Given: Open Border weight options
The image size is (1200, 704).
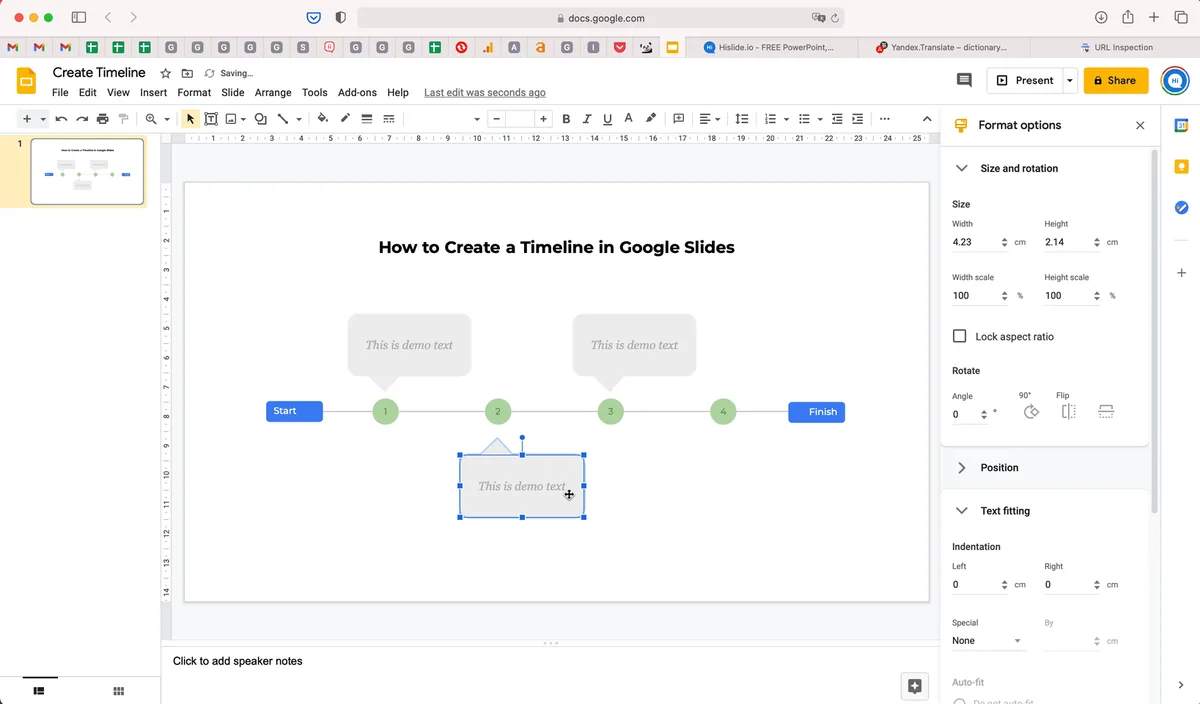Looking at the screenshot, I should [367, 119].
